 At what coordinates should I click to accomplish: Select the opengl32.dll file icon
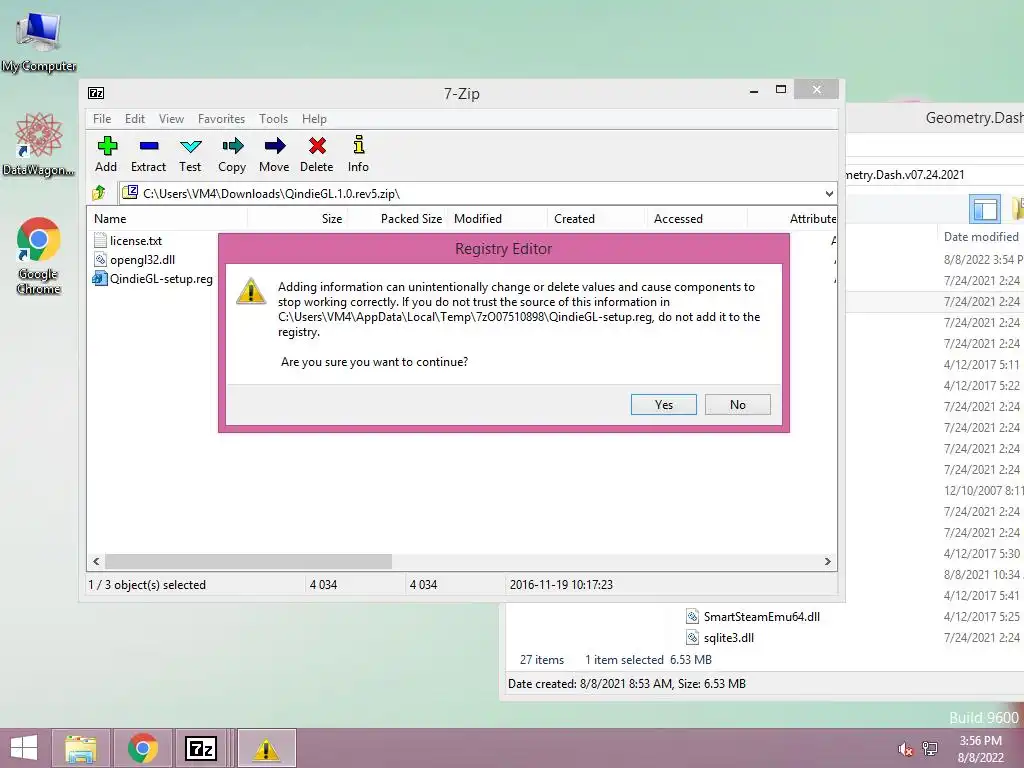100,259
